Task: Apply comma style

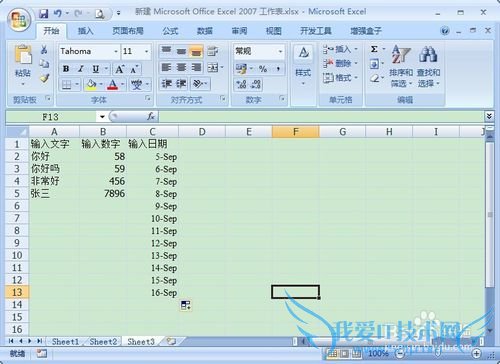Action: coord(278,69)
